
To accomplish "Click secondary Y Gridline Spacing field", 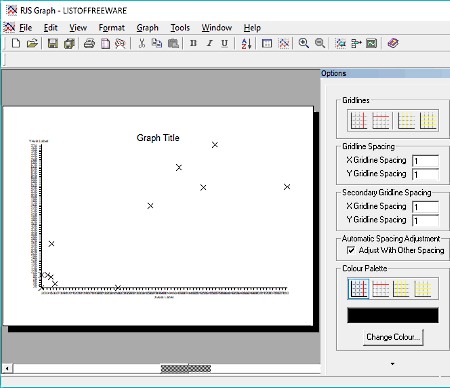I will point(425,220).
